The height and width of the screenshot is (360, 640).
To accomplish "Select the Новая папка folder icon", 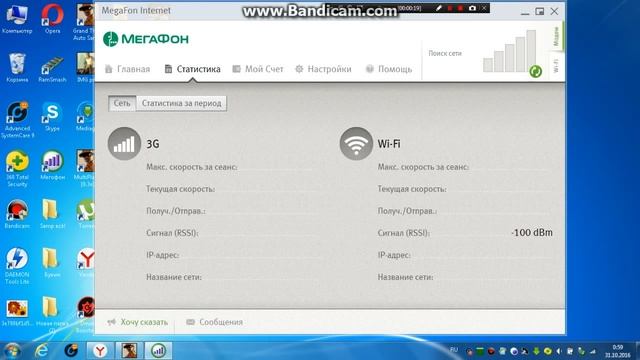I will 52,314.
